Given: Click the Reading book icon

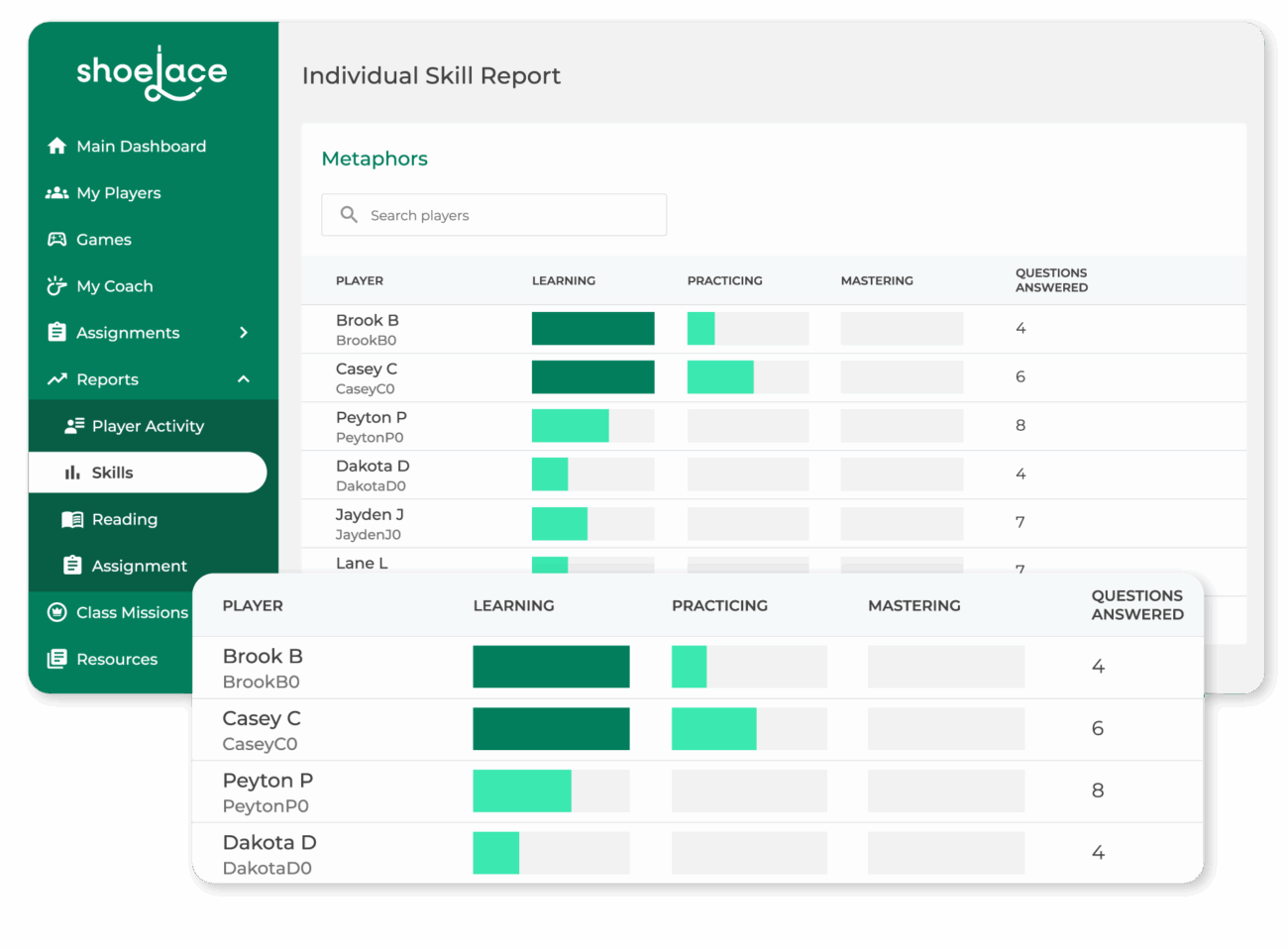Looking at the screenshot, I should (x=72, y=519).
